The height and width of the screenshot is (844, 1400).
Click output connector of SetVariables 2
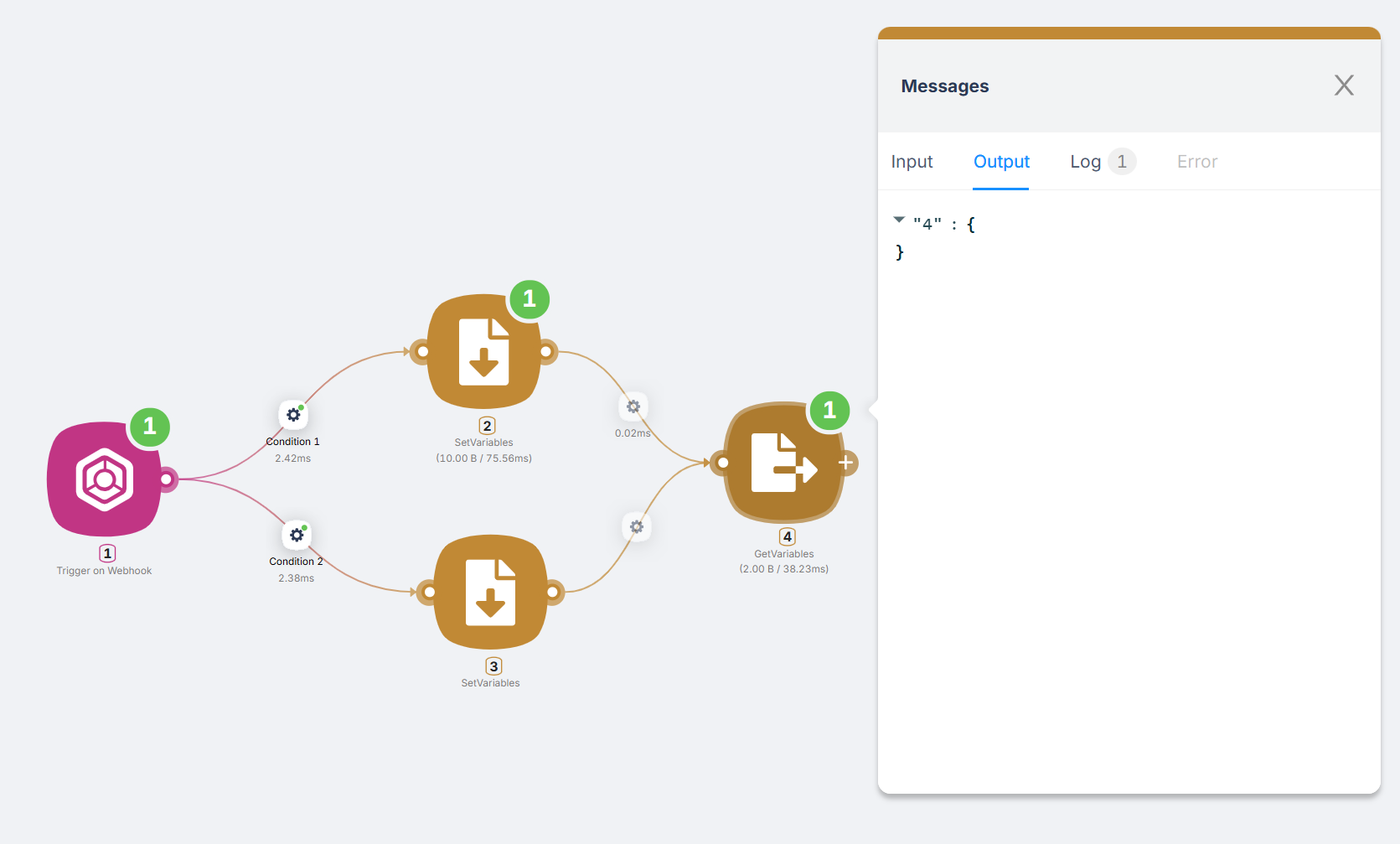(x=546, y=352)
